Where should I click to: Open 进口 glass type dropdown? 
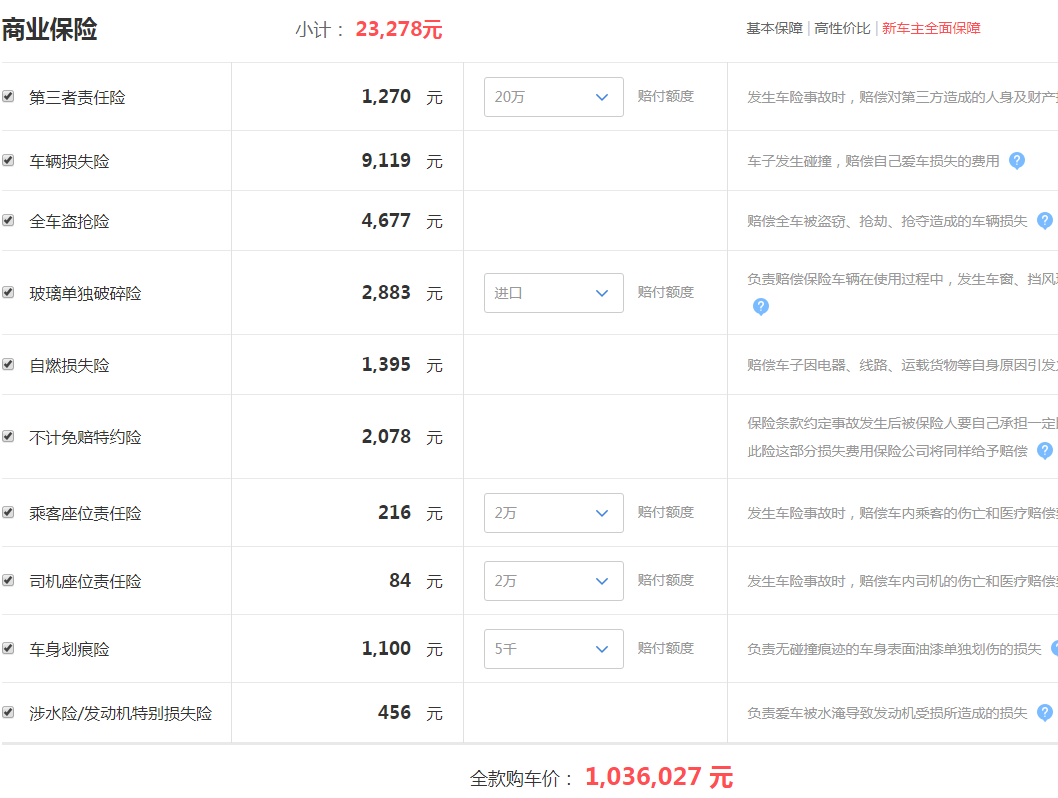point(553,293)
